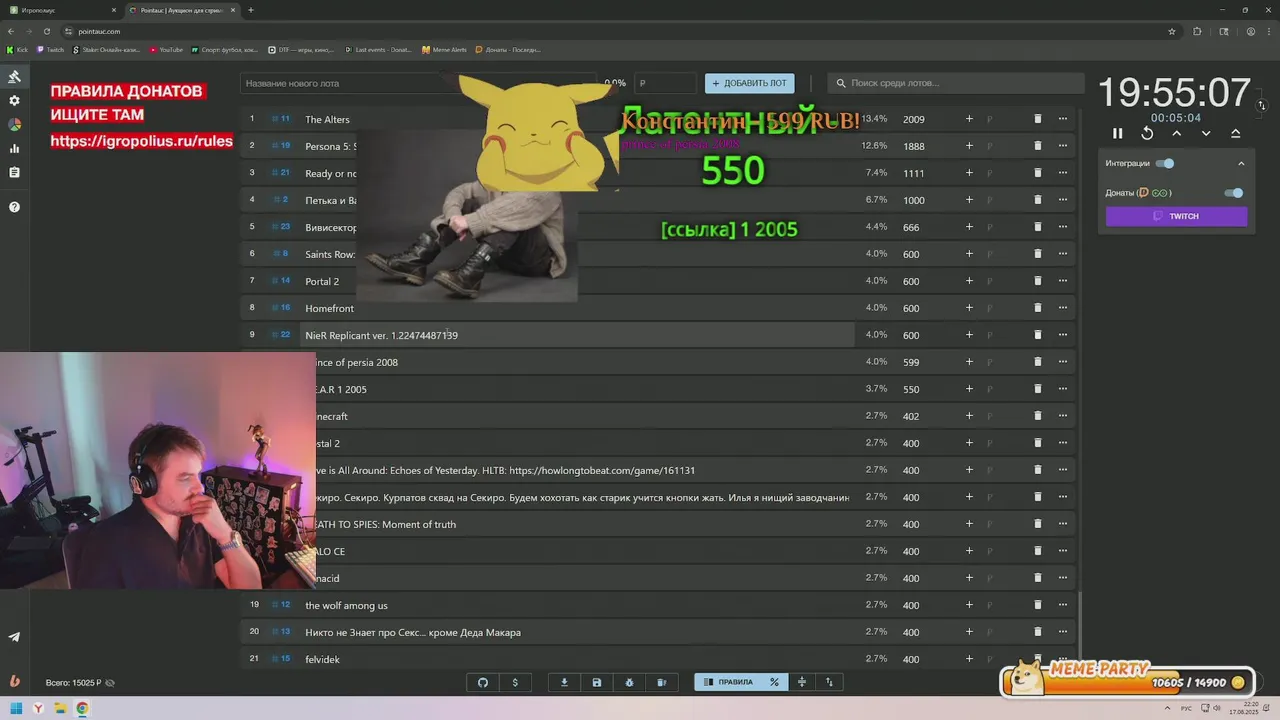Open the colorful wheel icon in sidebar
The image size is (1280, 720).
tap(14, 125)
